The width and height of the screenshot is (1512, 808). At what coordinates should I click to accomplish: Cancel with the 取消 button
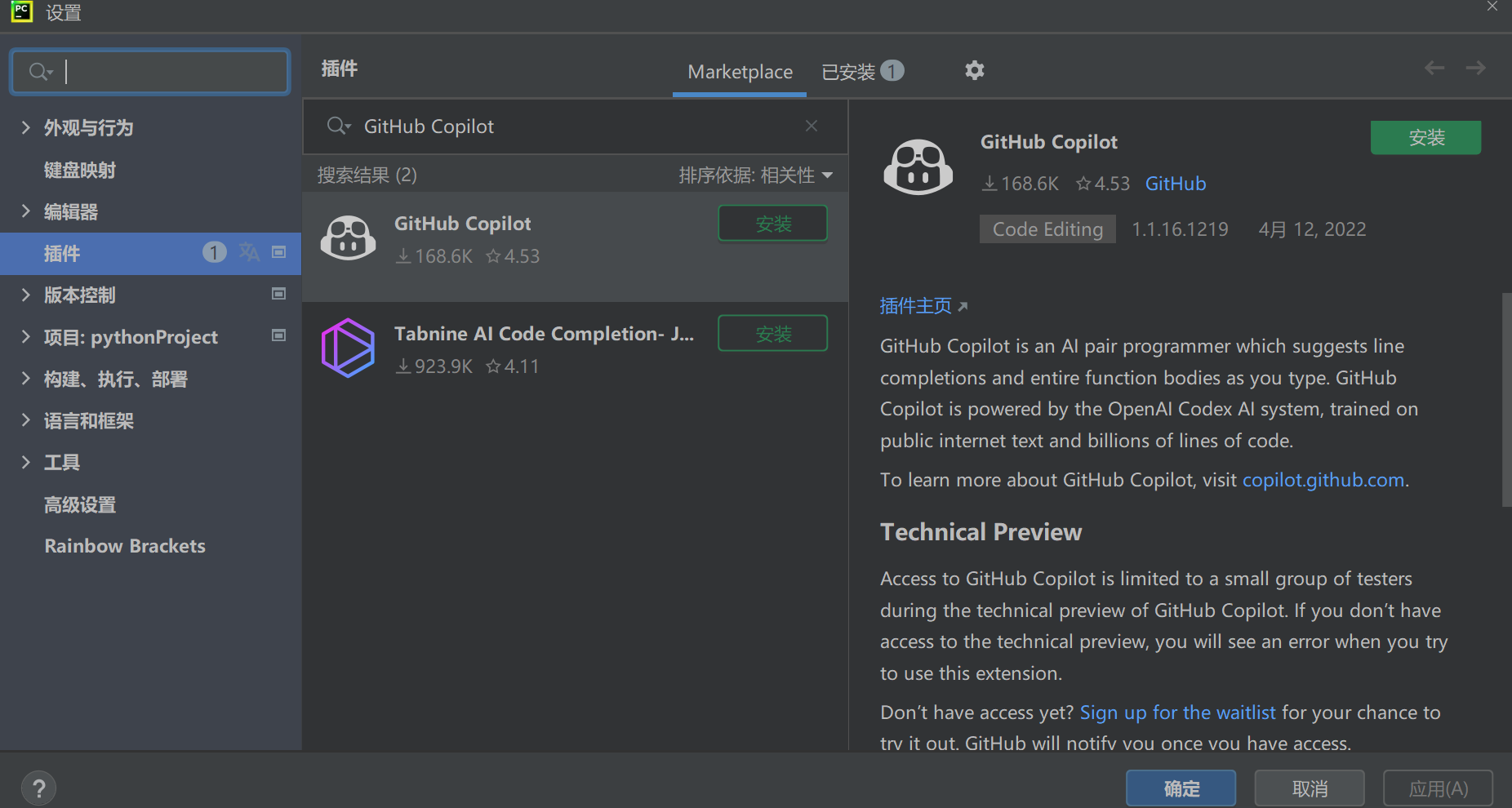point(1310,788)
